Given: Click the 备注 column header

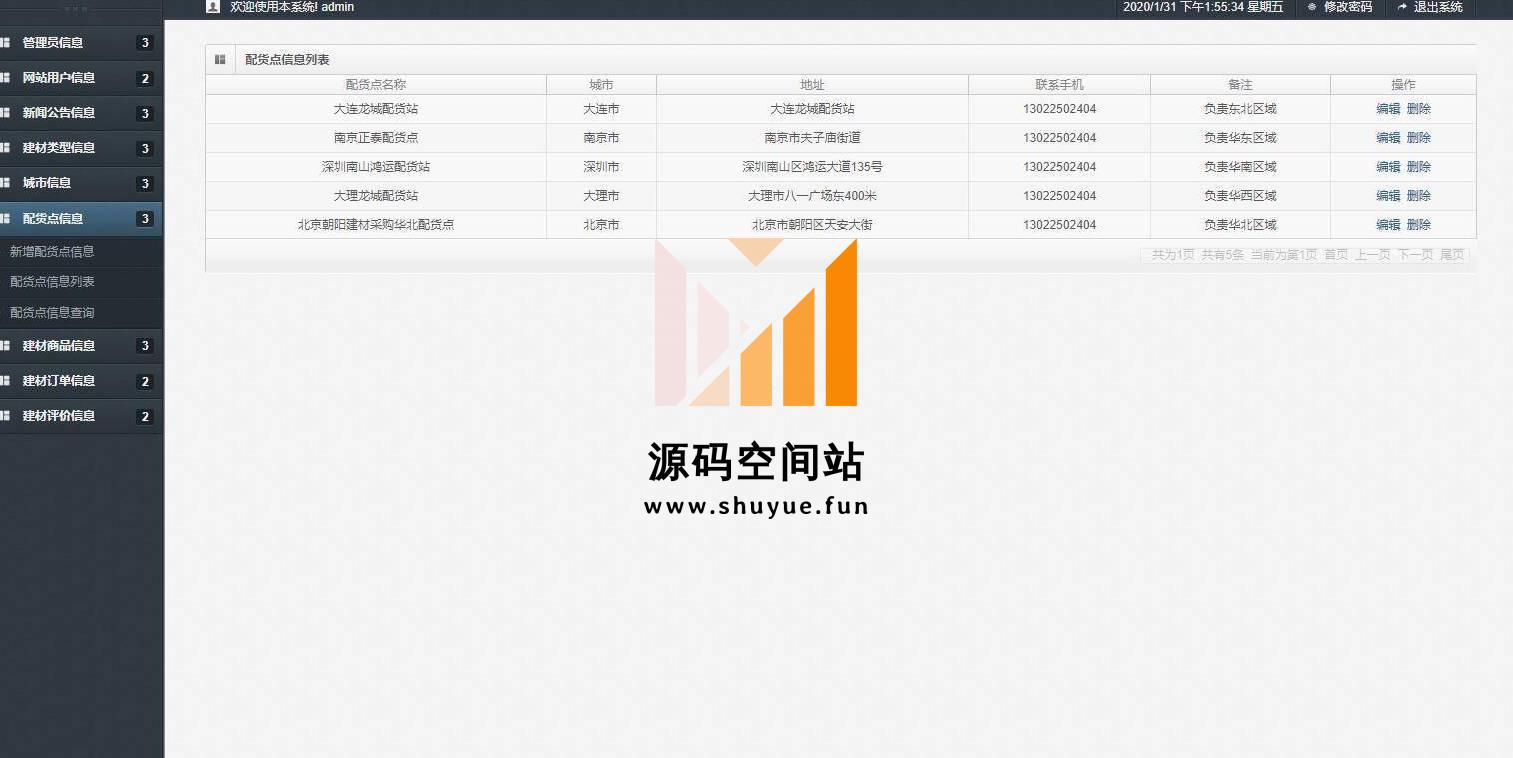Looking at the screenshot, I should [x=1240, y=85].
